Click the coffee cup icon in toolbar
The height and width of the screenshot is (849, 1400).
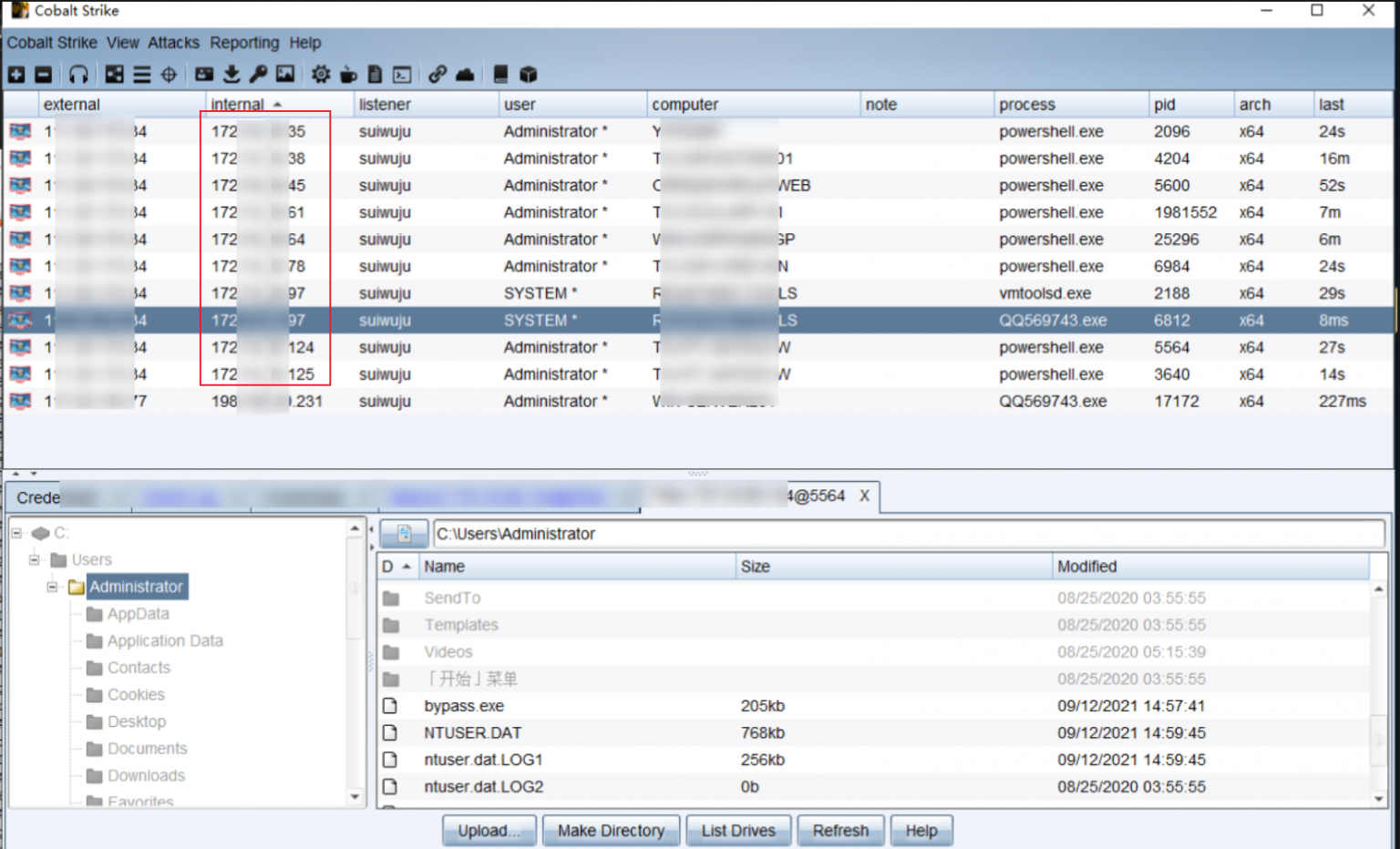point(348,75)
